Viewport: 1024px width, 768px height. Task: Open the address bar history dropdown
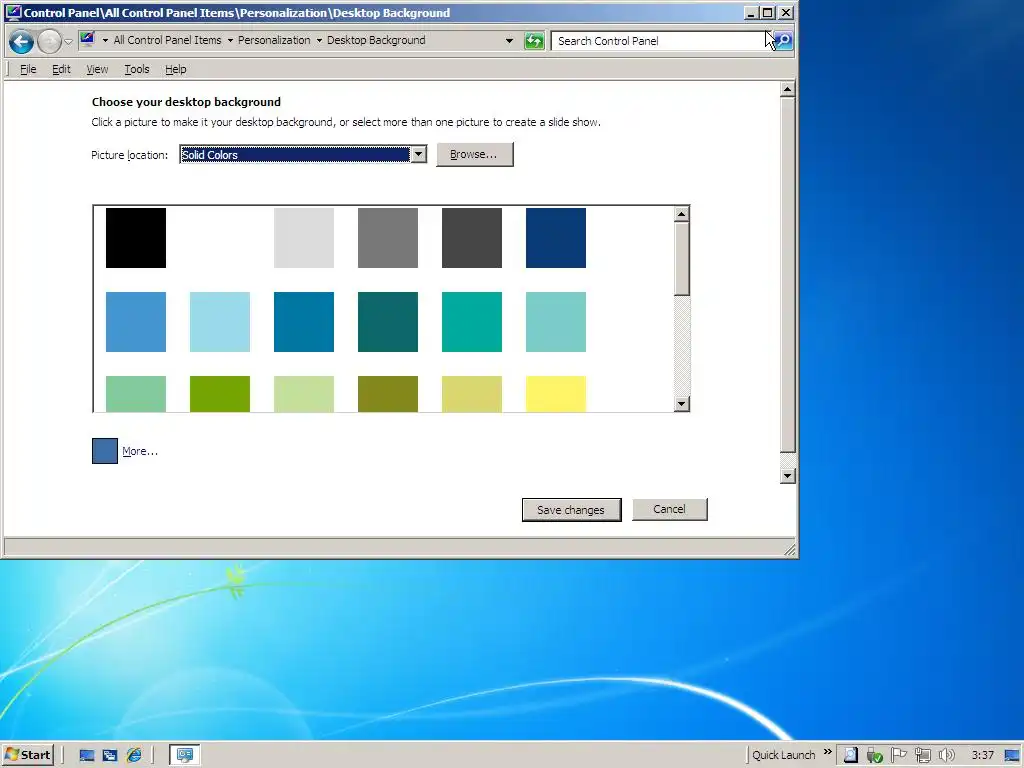pyautogui.click(x=509, y=40)
